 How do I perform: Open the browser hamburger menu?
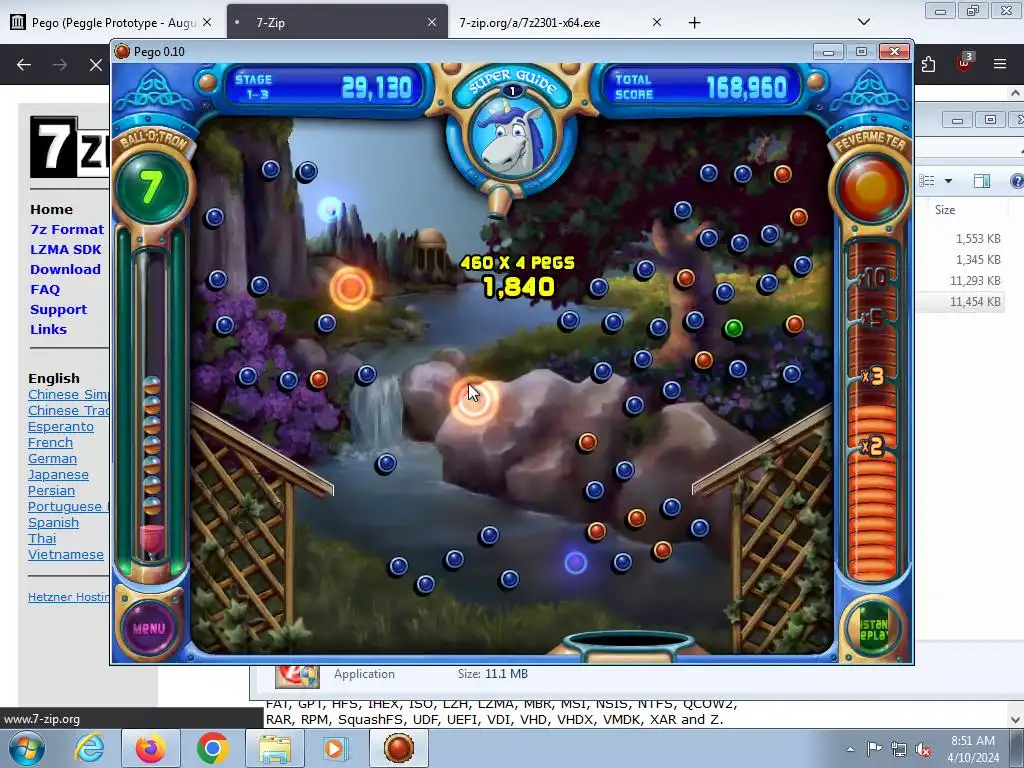coord(999,64)
